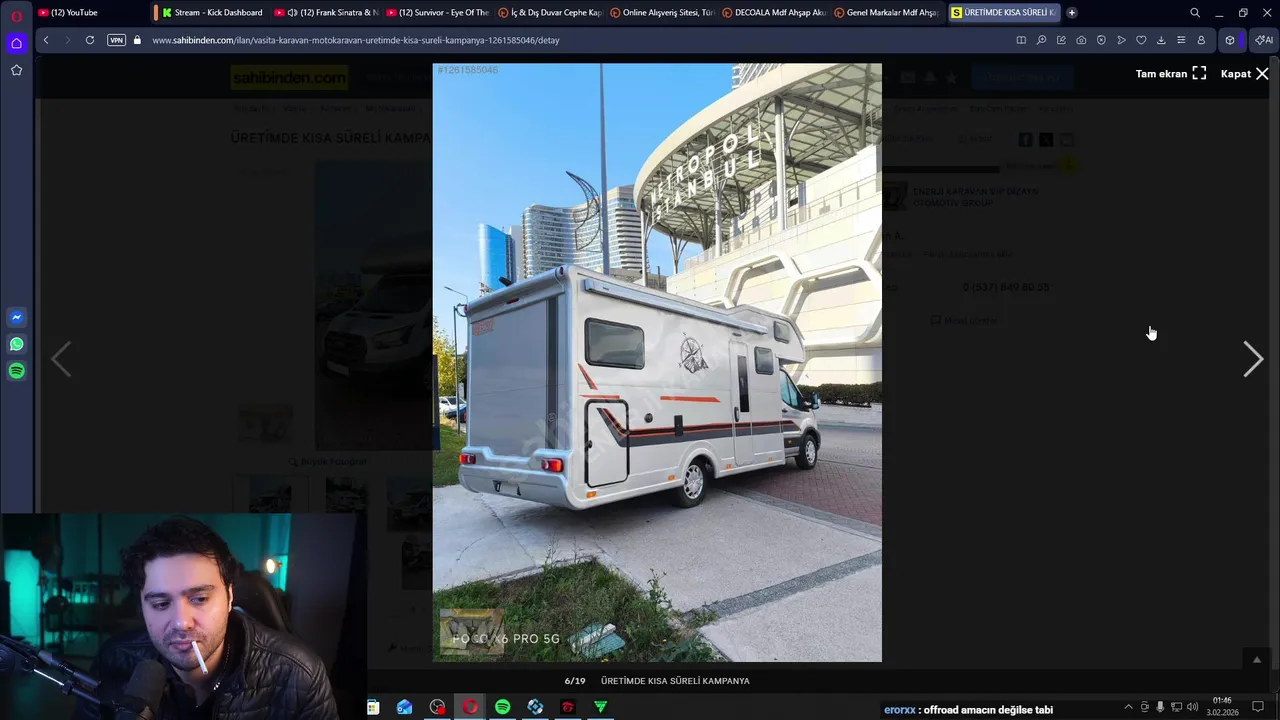This screenshot has width=1280, height=720.
Task: Open Spotify icon on the taskbar
Action: (x=503, y=707)
